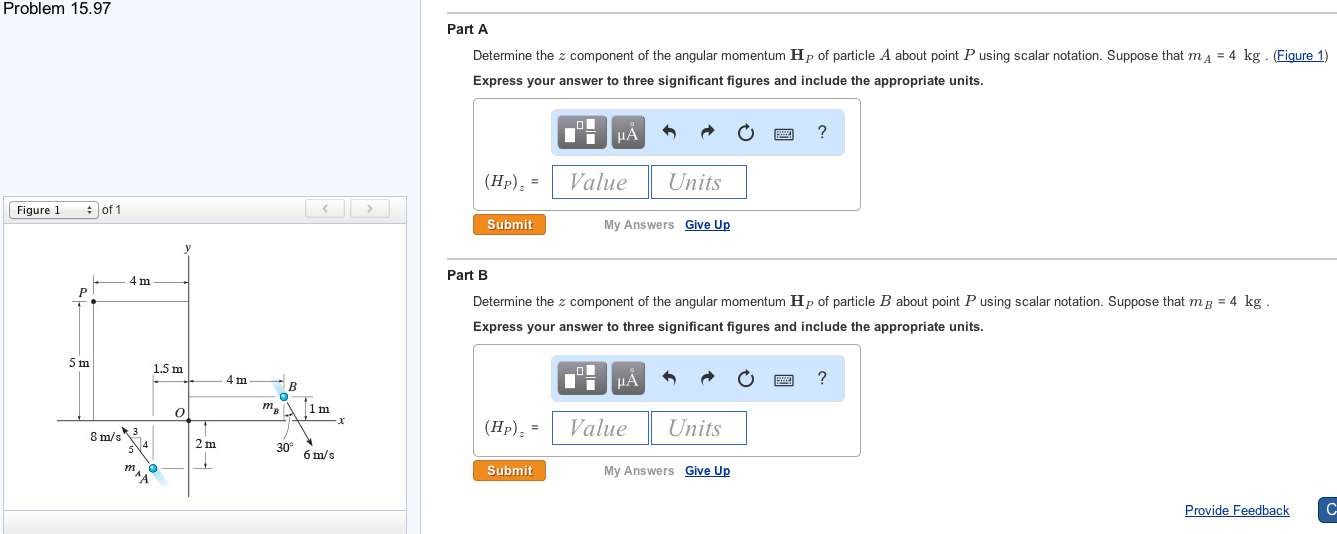
Task: Click the Part B Units input field
Action: 697,428
